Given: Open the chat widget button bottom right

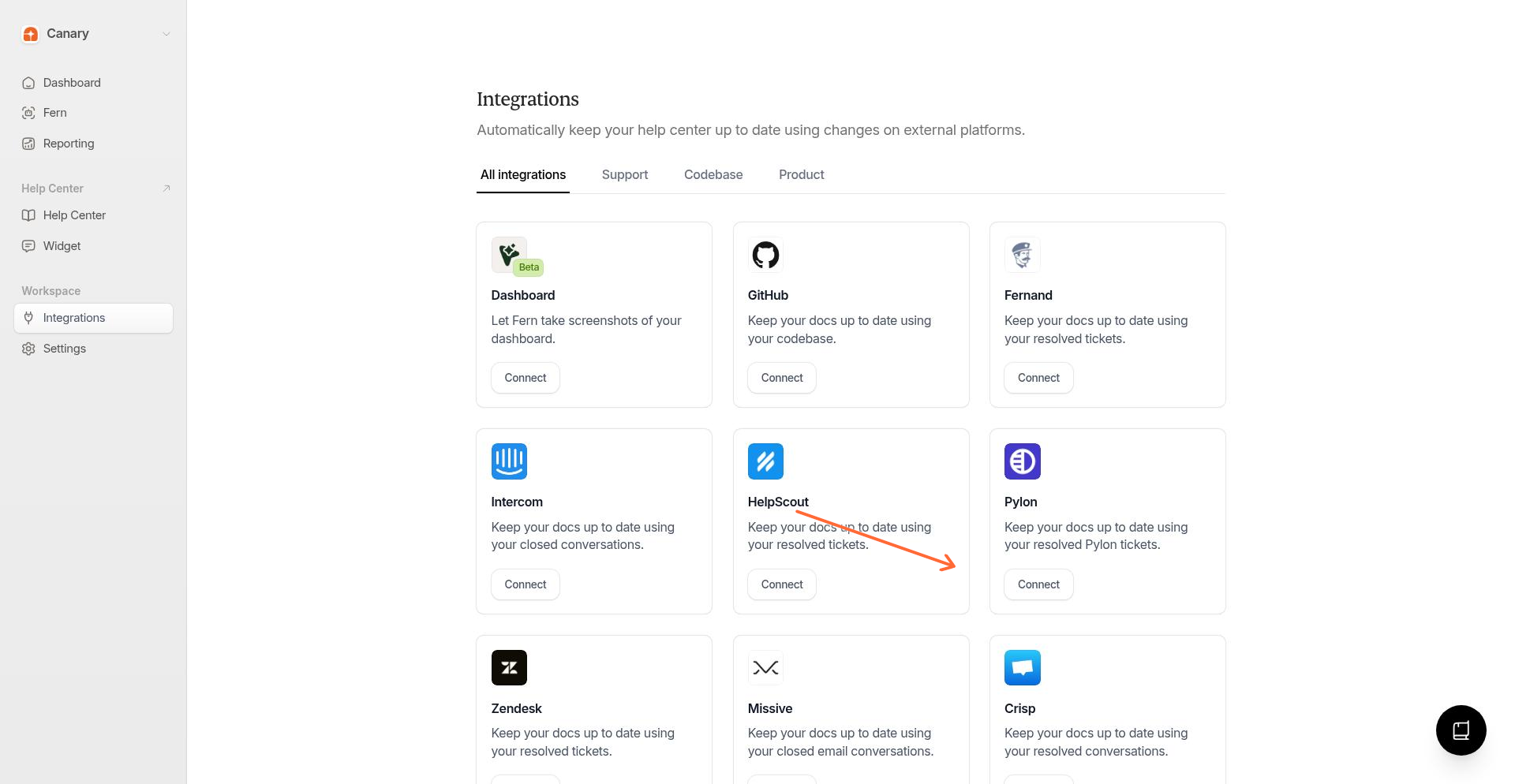Looking at the screenshot, I should click(x=1461, y=730).
